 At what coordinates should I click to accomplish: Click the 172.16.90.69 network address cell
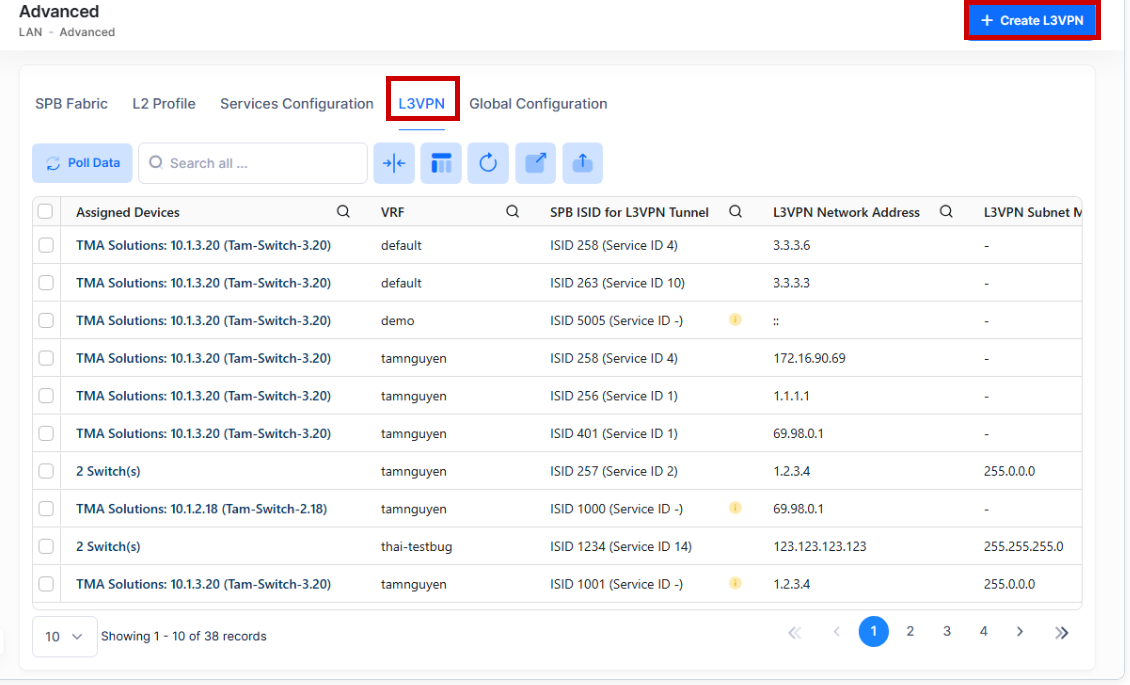coord(809,358)
